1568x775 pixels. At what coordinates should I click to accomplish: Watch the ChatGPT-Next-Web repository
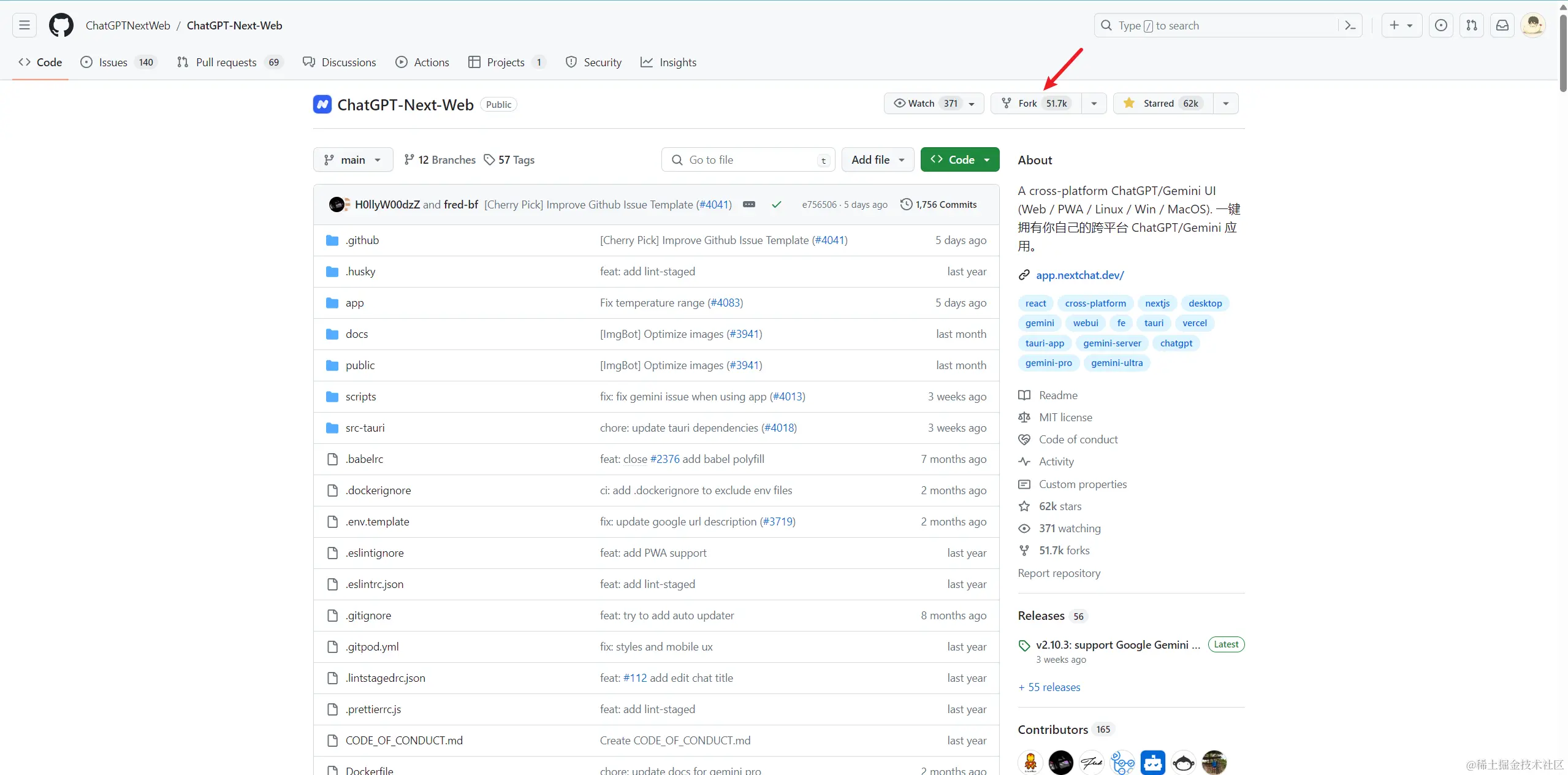(x=924, y=103)
